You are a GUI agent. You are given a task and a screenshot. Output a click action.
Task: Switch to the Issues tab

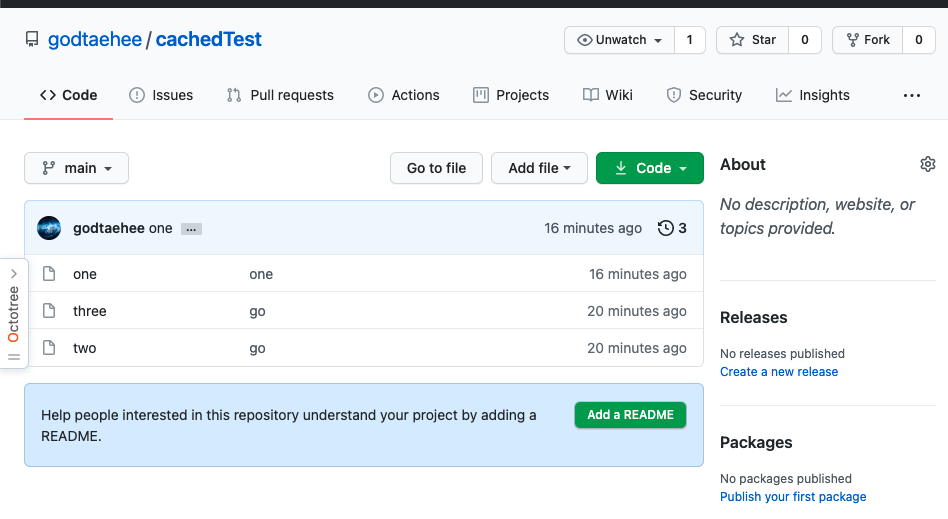coord(161,95)
